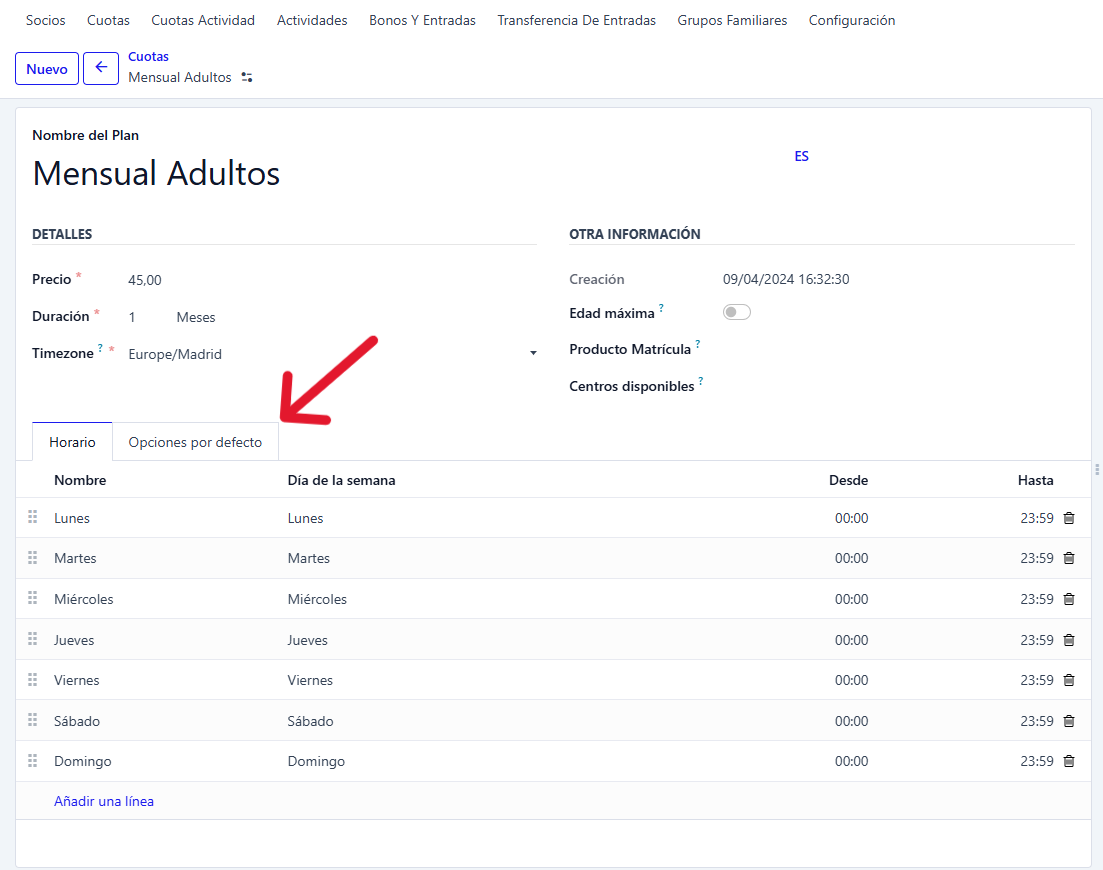Viewport: 1103px width, 870px height.
Task: Open the Configuración menu
Action: pos(851,20)
